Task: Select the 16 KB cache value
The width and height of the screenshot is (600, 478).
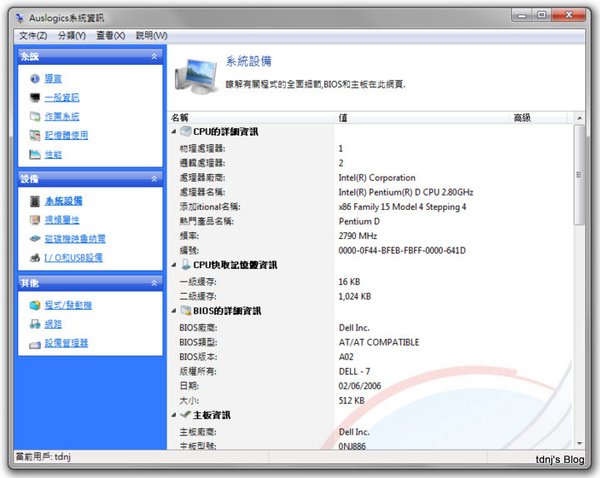Action: tap(349, 282)
